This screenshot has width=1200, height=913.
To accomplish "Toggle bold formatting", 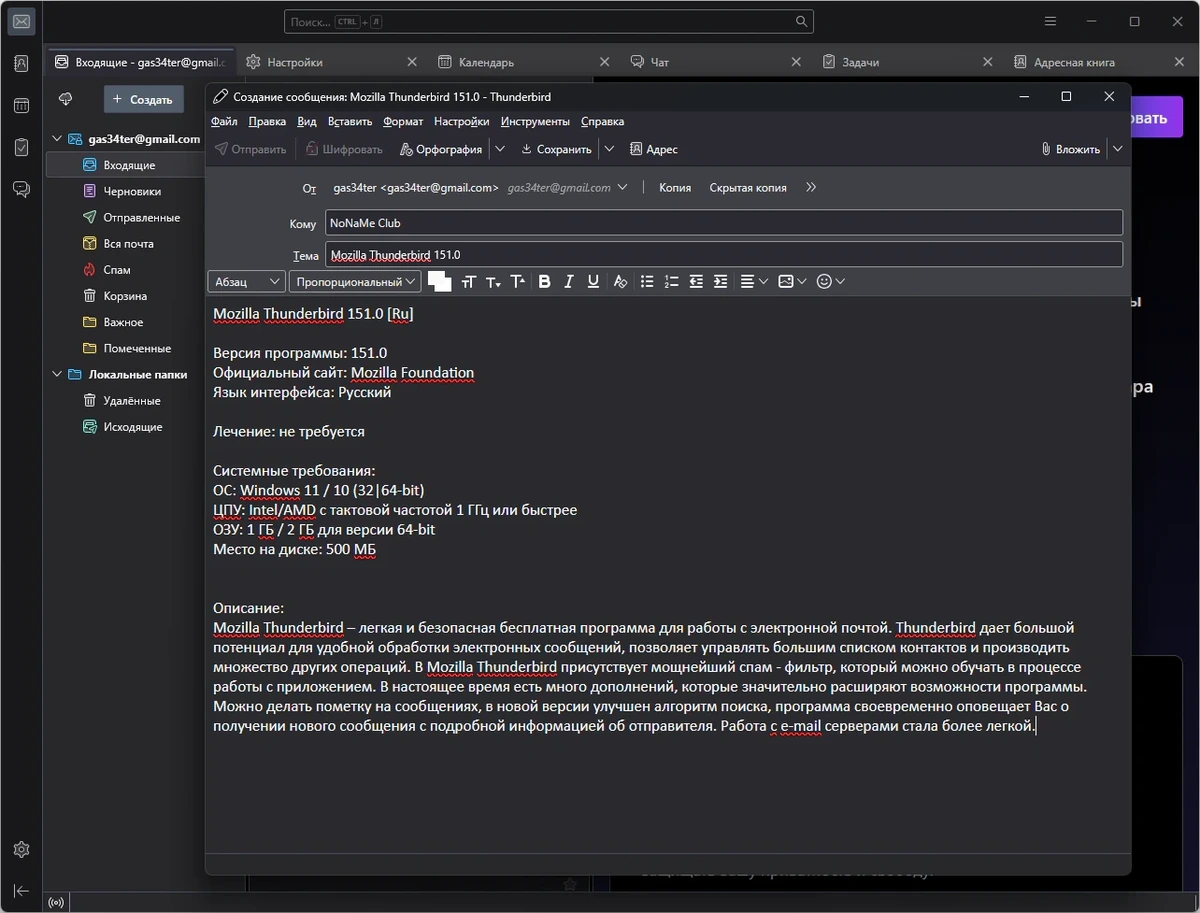I will (x=544, y=282).
